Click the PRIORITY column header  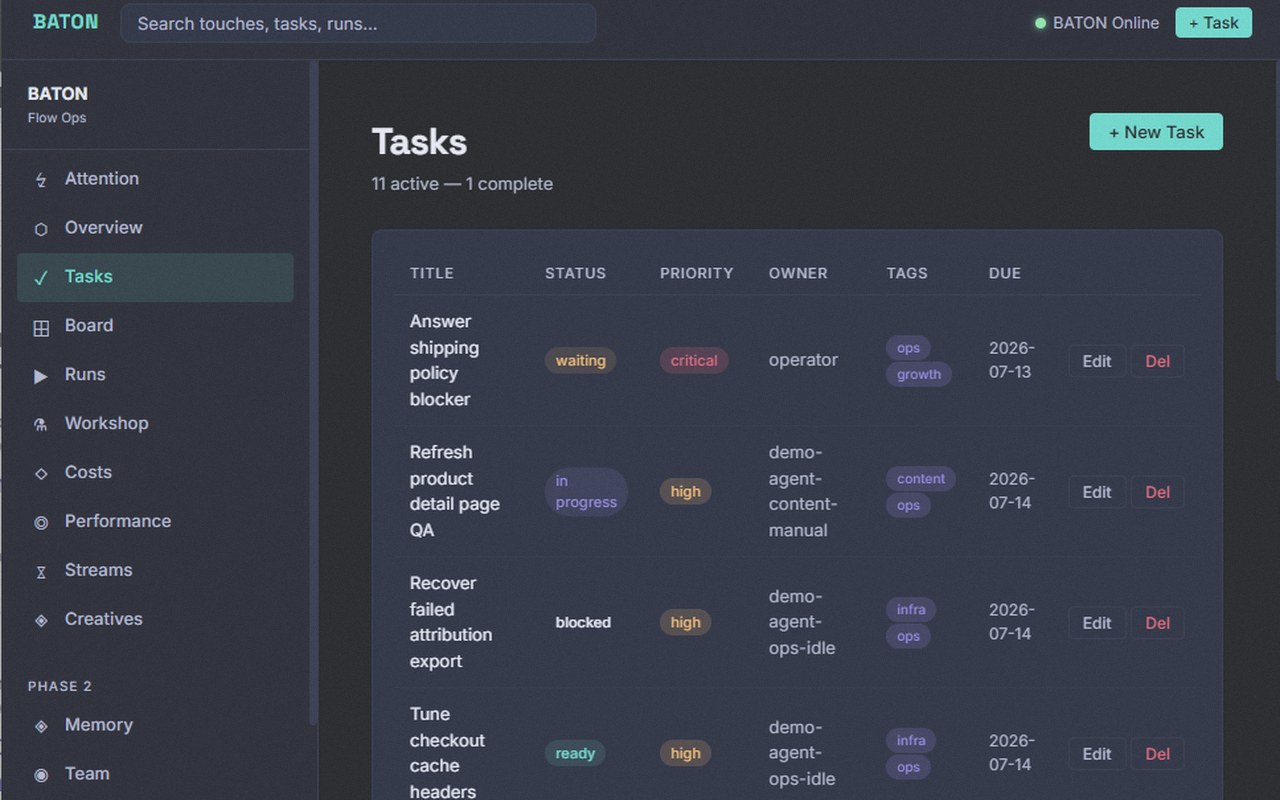coord(697,273)
